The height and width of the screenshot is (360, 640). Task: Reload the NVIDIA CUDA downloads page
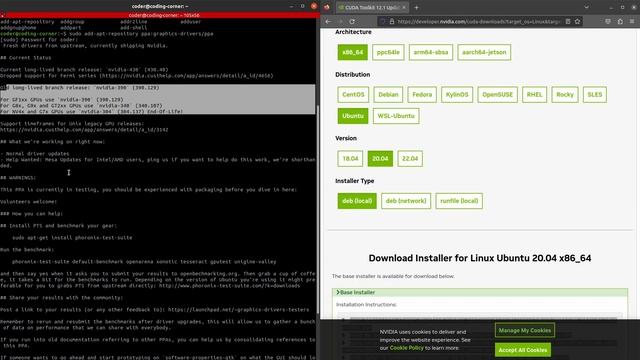point(352,21)
